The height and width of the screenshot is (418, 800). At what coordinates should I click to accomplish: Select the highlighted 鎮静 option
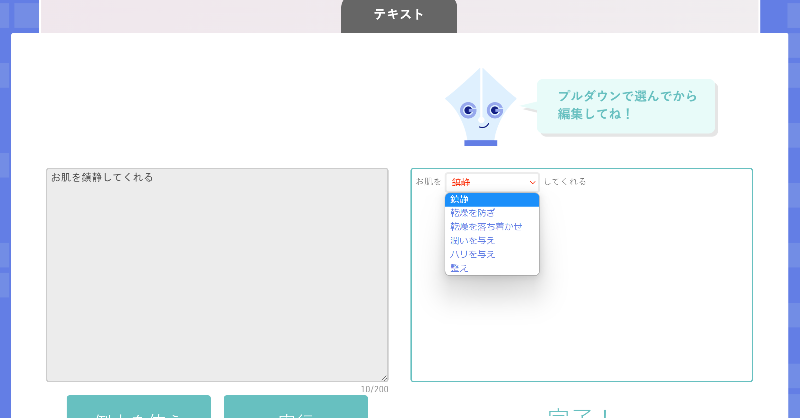(492, 200)
